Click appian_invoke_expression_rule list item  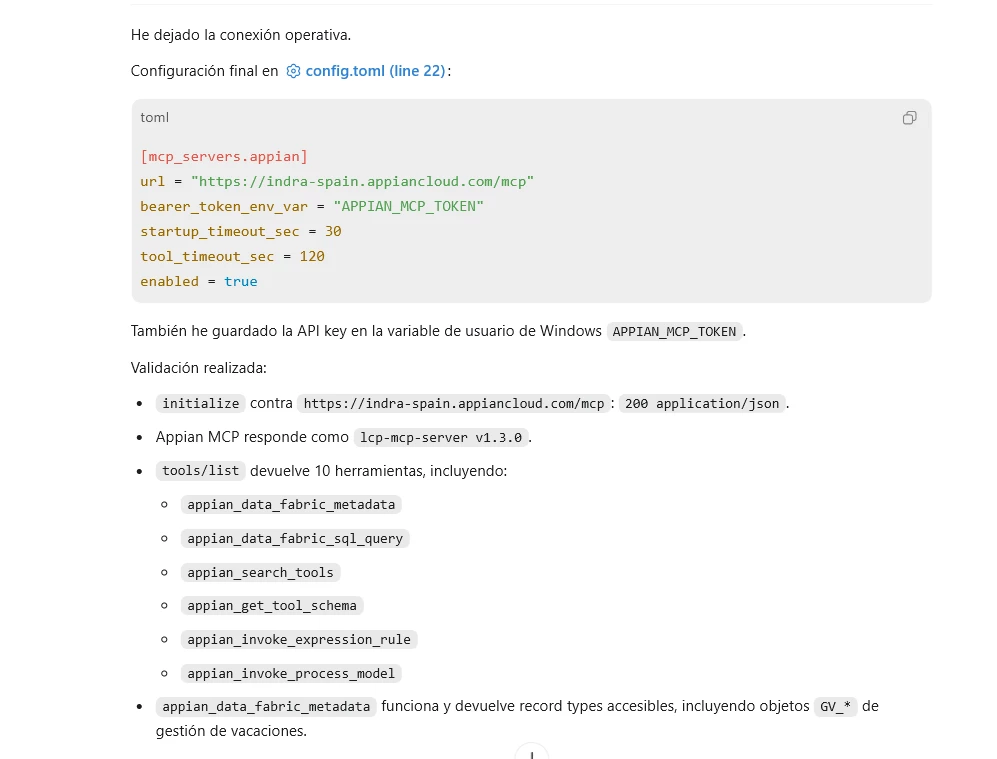tap(299, 639)
